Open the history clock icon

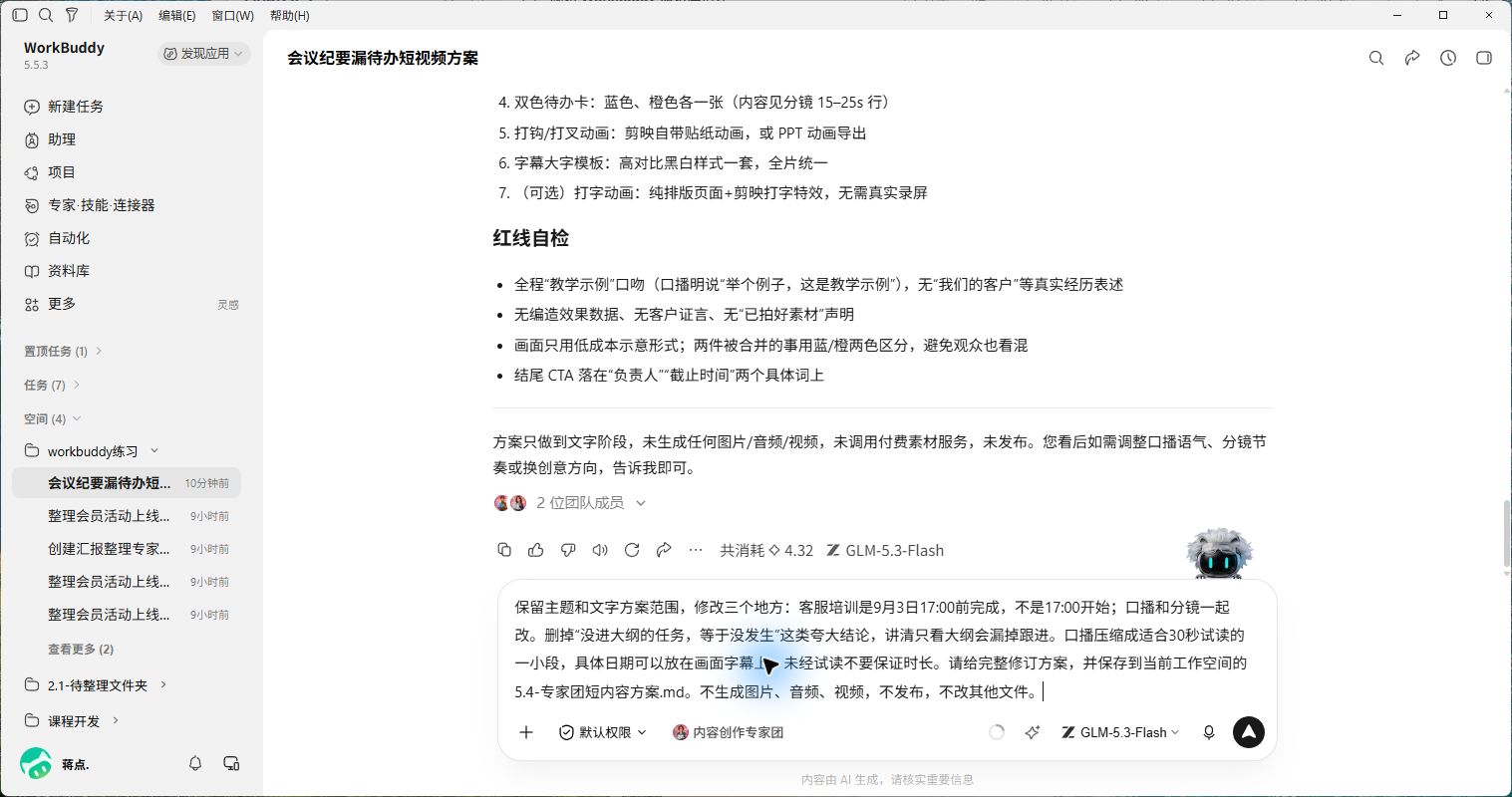[x=1448, y=58]
